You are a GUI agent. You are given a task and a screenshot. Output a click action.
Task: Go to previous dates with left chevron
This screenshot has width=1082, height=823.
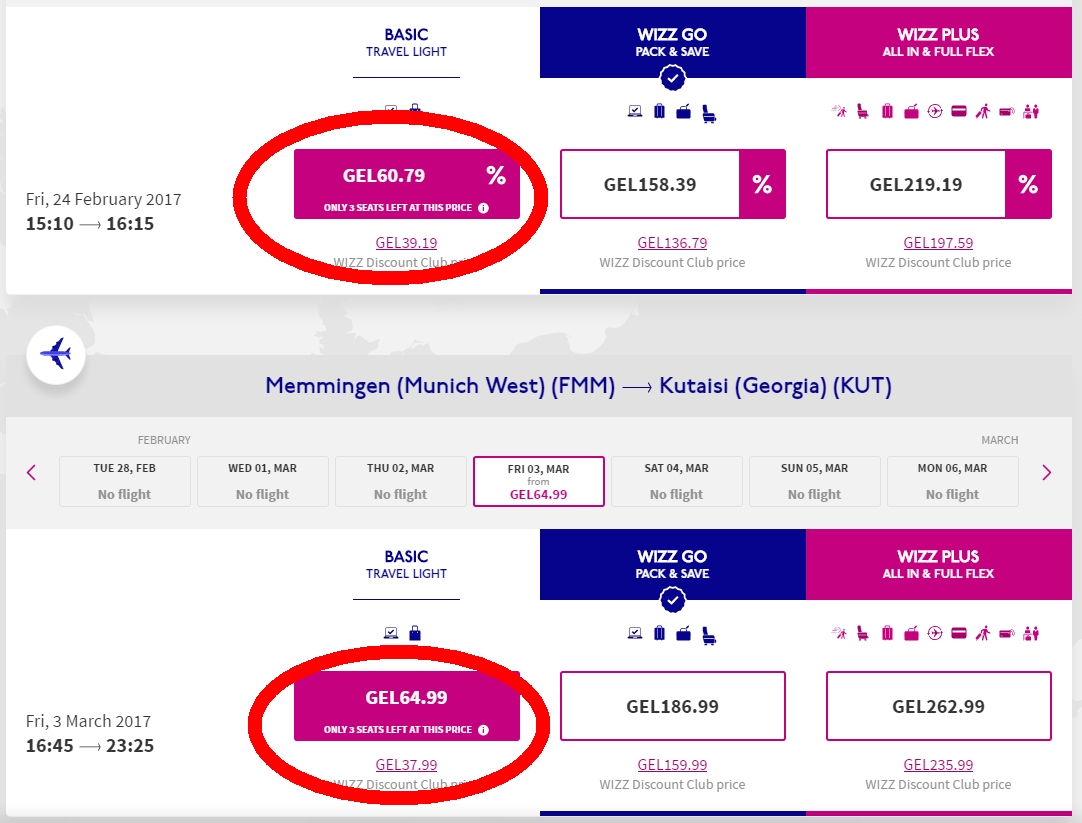pyautogui.click(x=31, y=472)
